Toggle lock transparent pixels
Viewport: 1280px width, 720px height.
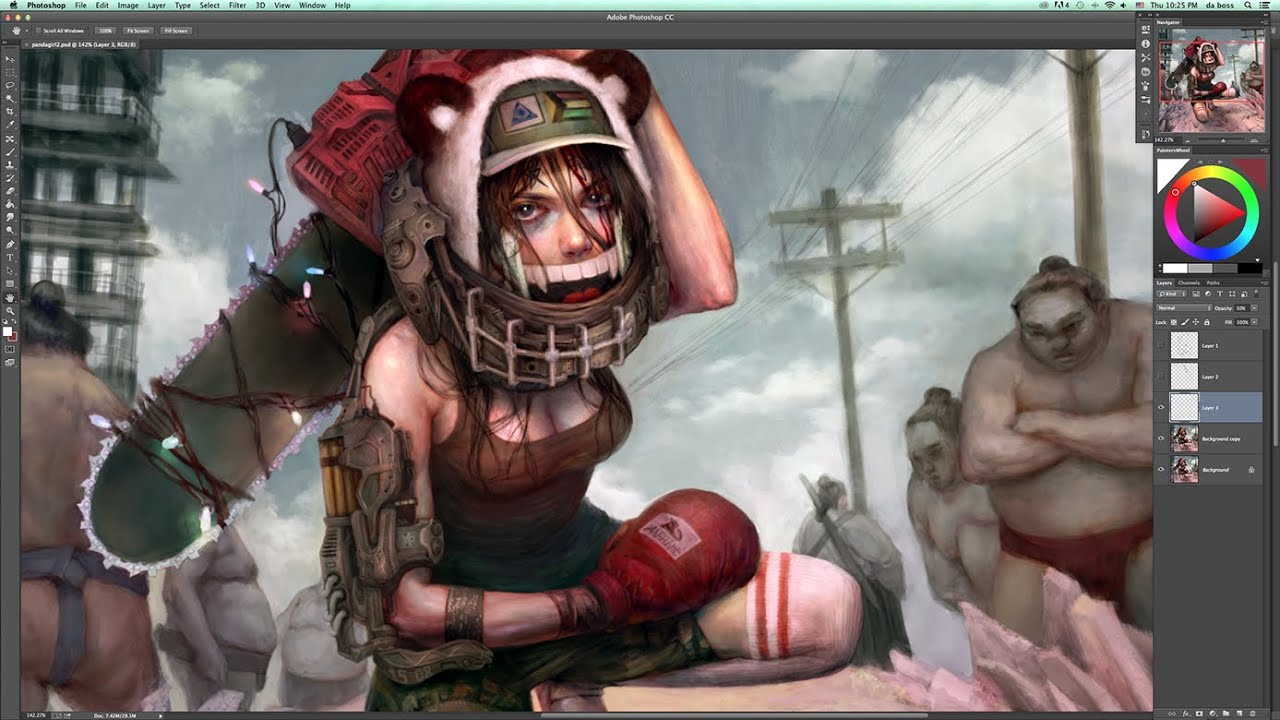pyautogui.click(x=1174, y=322)
